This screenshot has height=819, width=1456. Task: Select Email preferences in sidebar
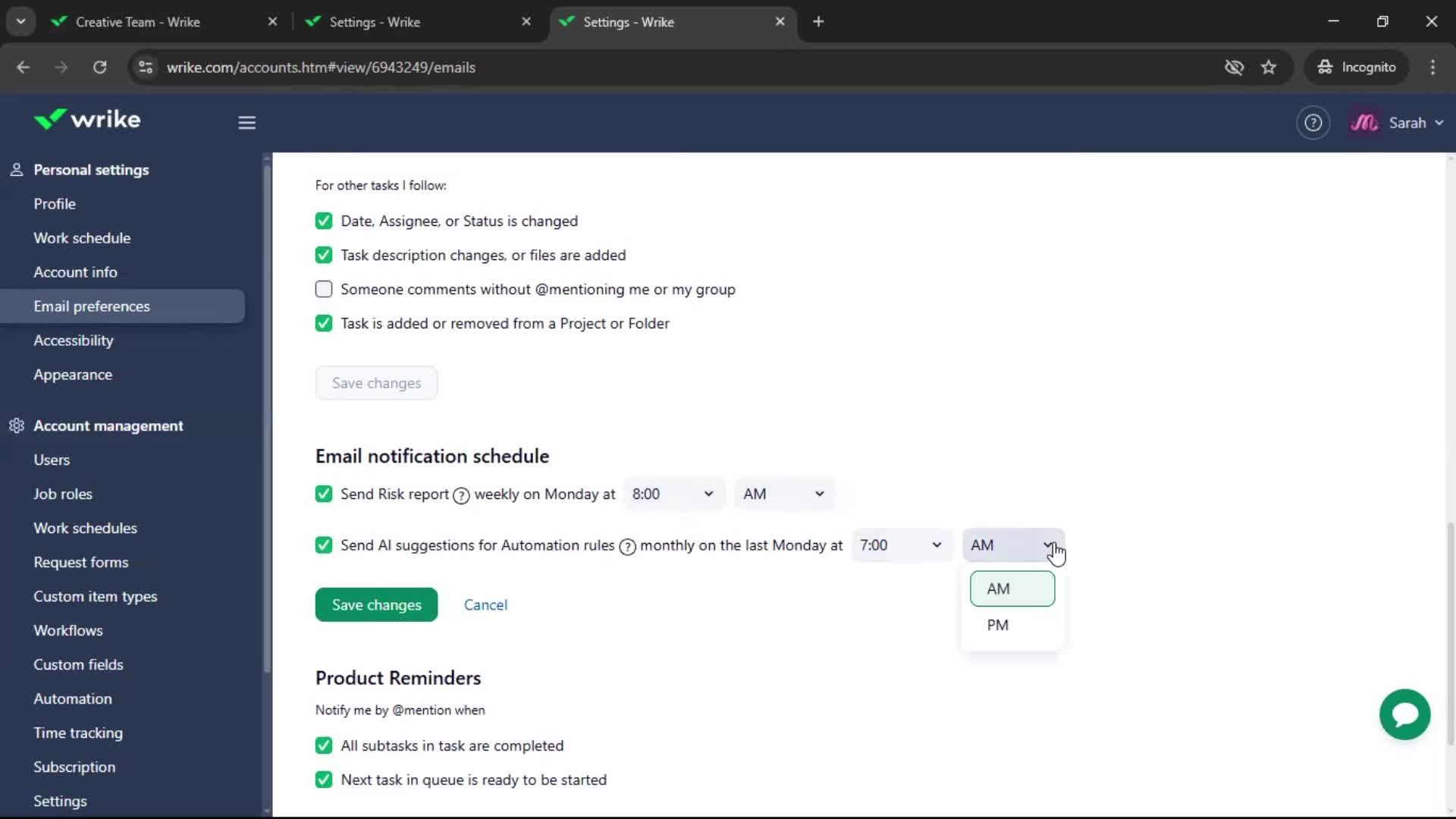click(x=122, y=306)
